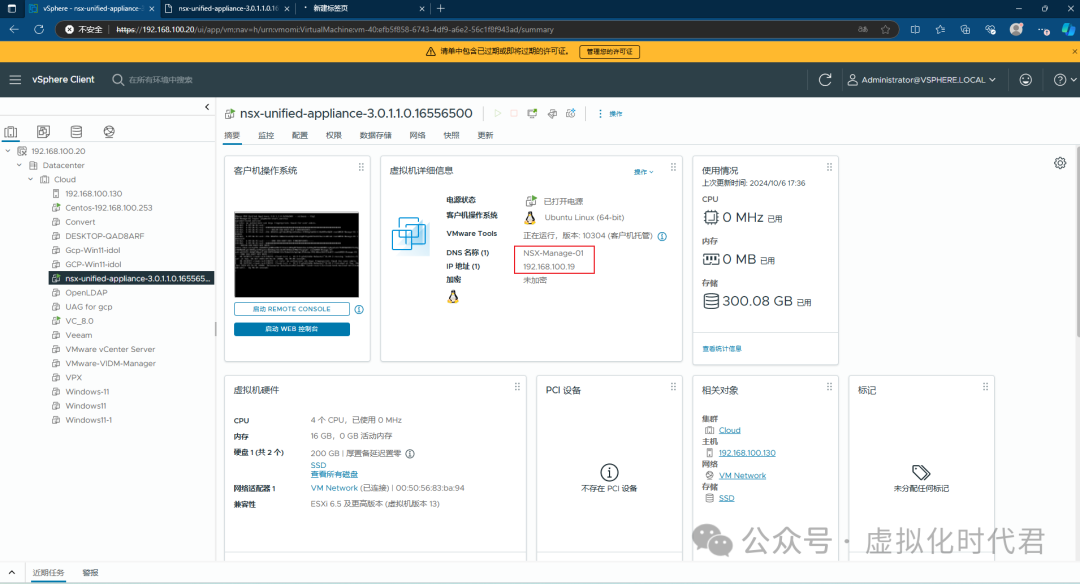The width and height of the screenshot is (1080, 584).
Task: Open the 192.168.100.130 host link
Action: 747,453
